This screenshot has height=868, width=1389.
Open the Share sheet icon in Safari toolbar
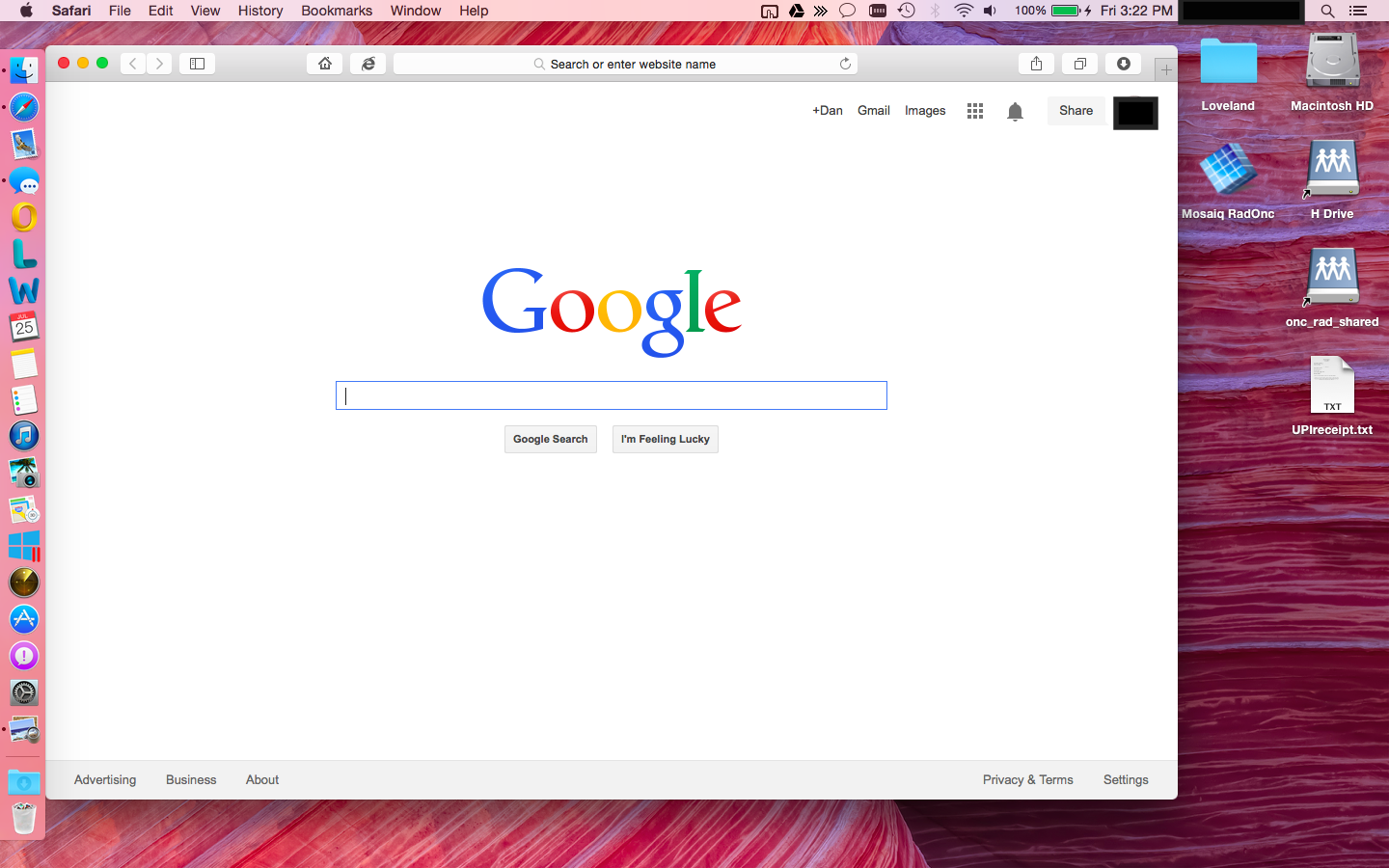click(x=1036, y=64)
